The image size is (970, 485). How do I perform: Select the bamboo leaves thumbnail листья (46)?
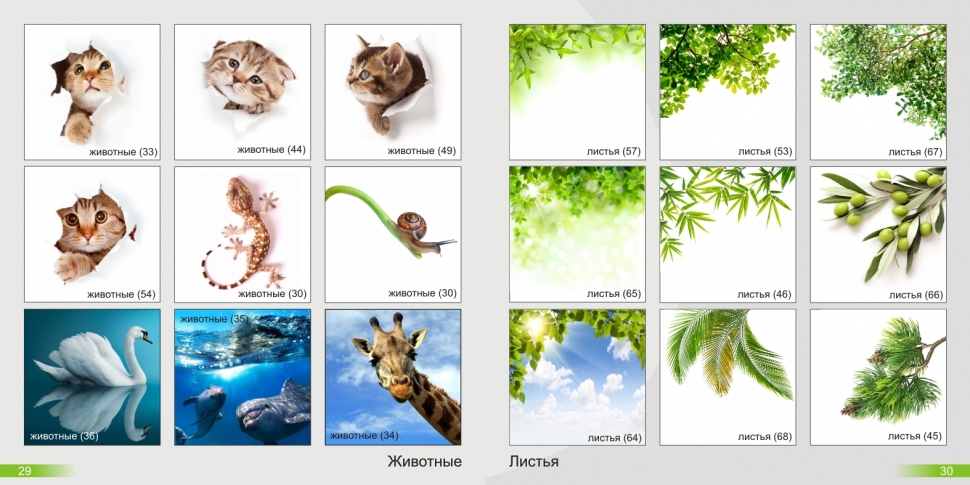tap(727, 234)
